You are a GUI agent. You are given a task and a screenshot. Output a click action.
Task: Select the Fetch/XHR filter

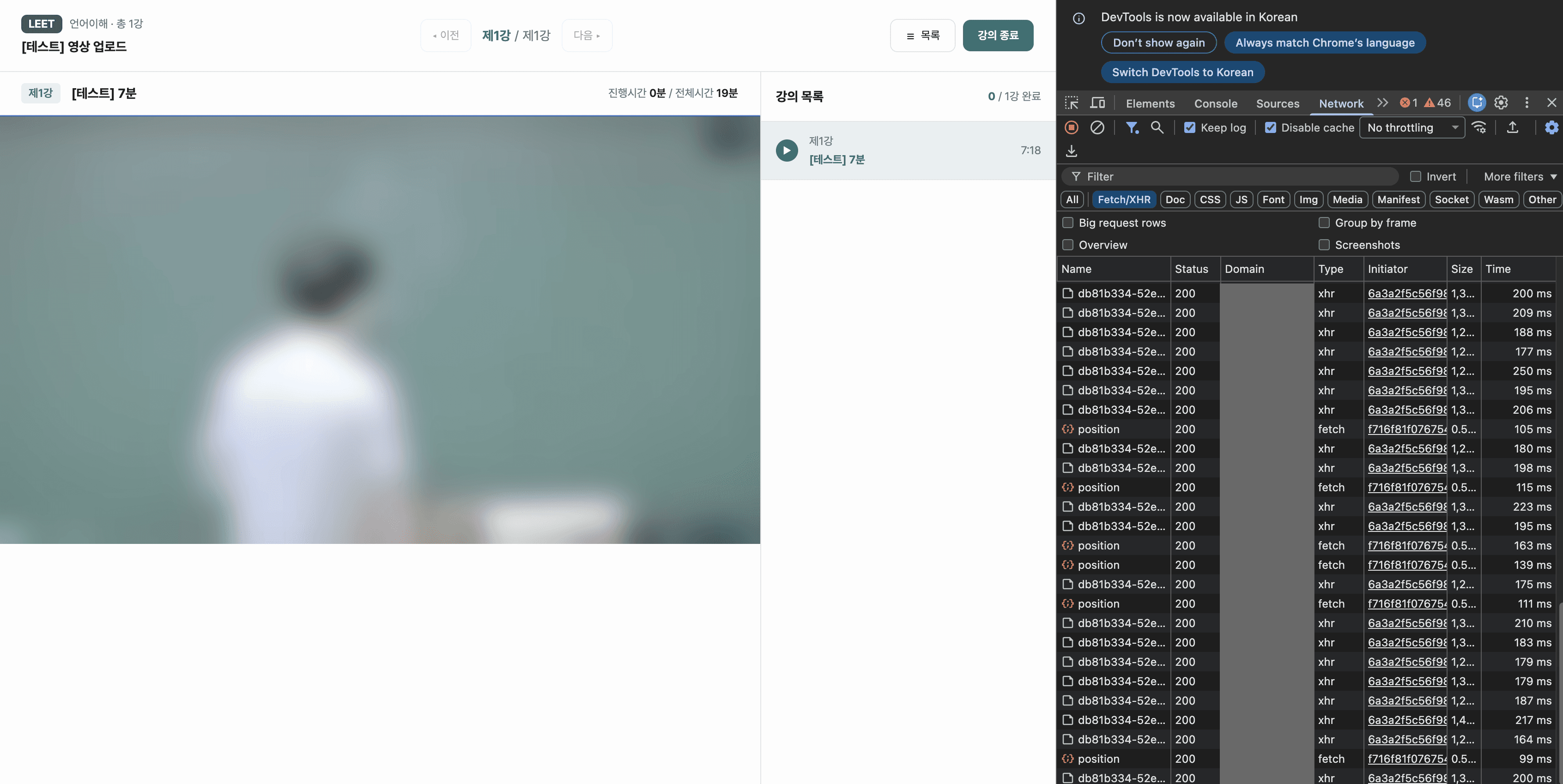[x=1124, y=199]
